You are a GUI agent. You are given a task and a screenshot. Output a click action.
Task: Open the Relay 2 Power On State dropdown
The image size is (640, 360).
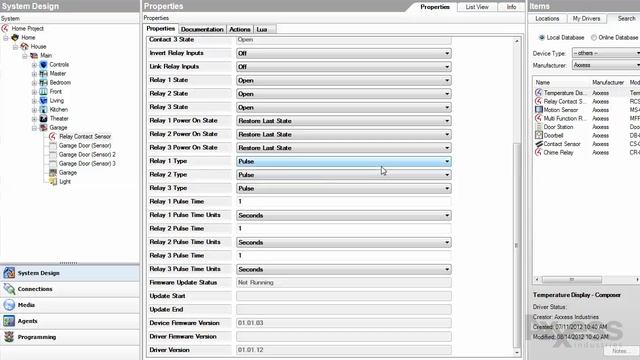click(344, 134)
